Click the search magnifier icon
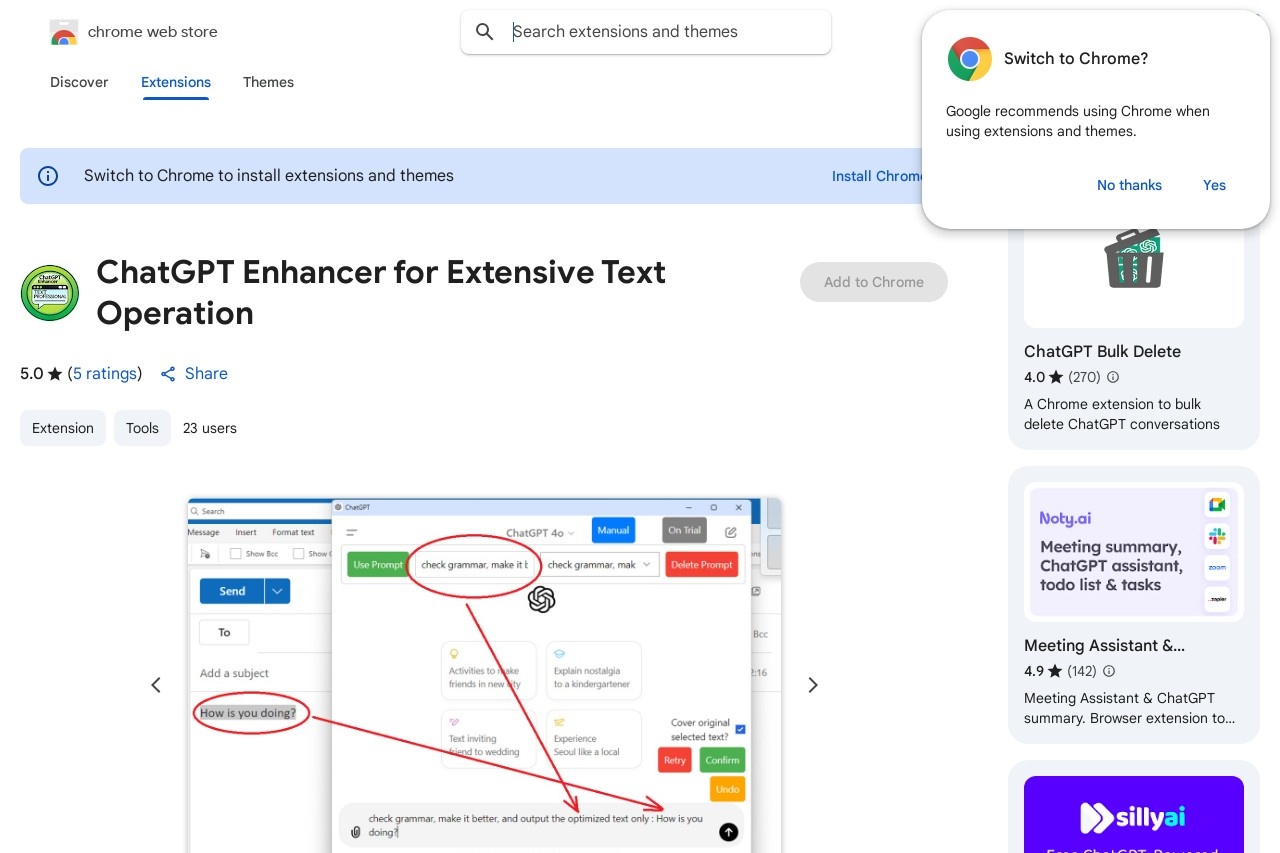The image size is (1280, 853). (485, 32)
